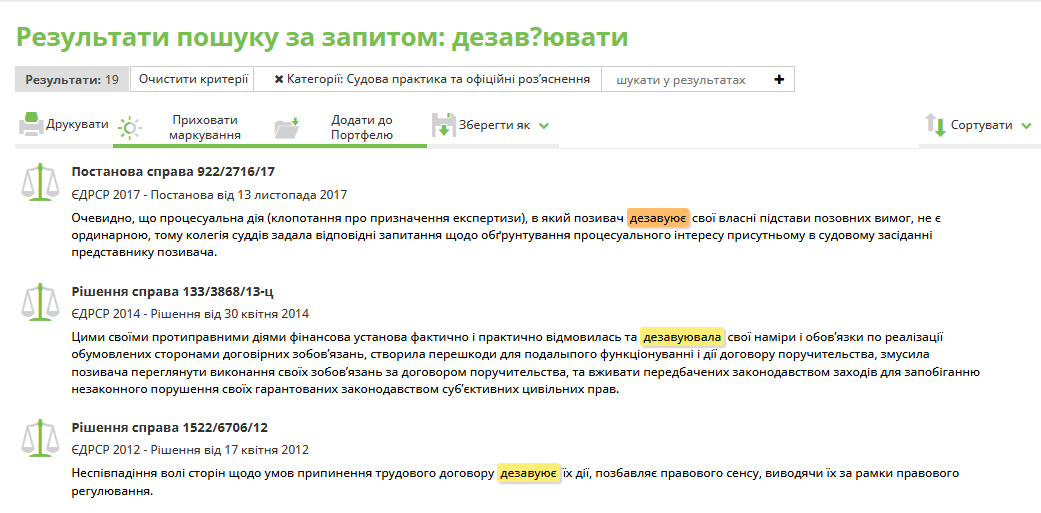
Task: Click the Друкувати toolbar label
Action: [x=77, y=125]
